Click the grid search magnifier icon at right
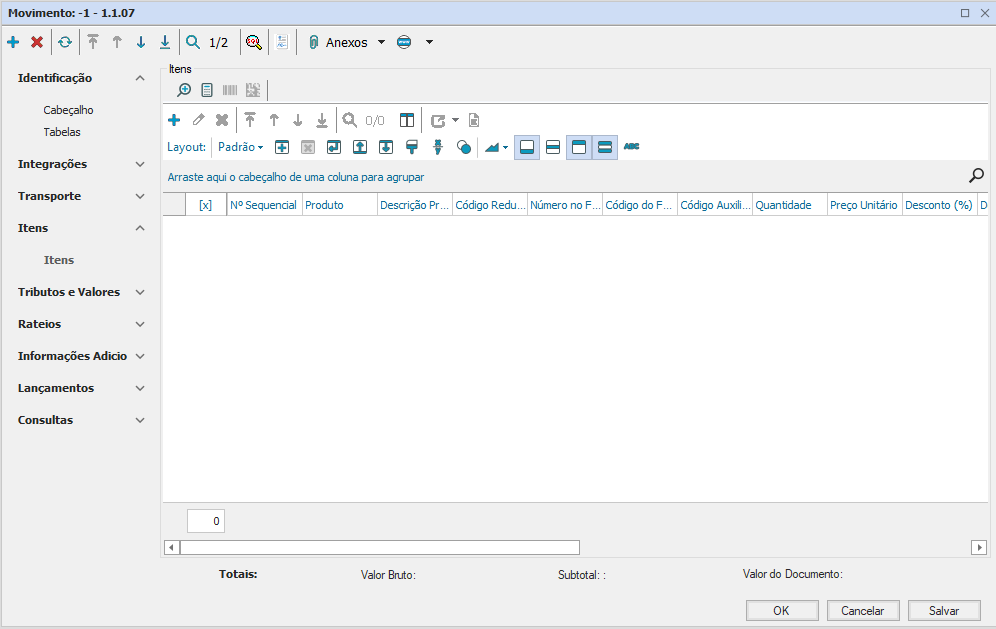 click(x=976, y=176)
